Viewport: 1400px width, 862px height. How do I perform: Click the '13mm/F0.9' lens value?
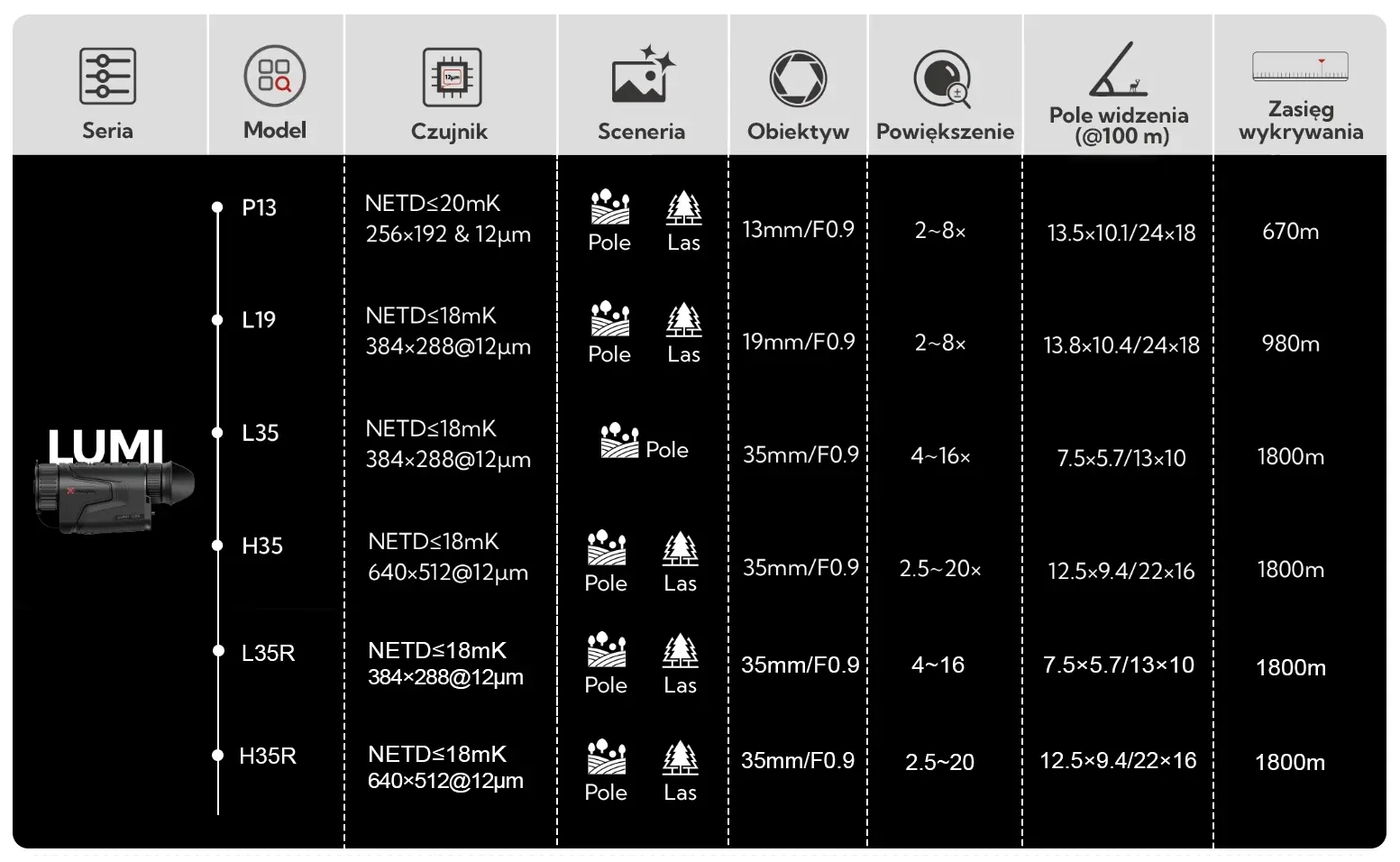[x=798, y=229]
